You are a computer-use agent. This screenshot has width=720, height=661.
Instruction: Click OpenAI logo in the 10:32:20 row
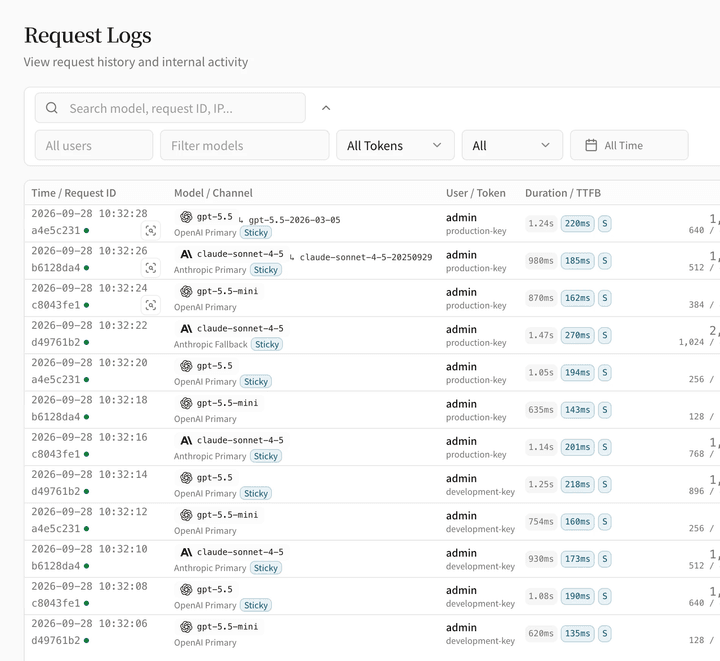186,366
